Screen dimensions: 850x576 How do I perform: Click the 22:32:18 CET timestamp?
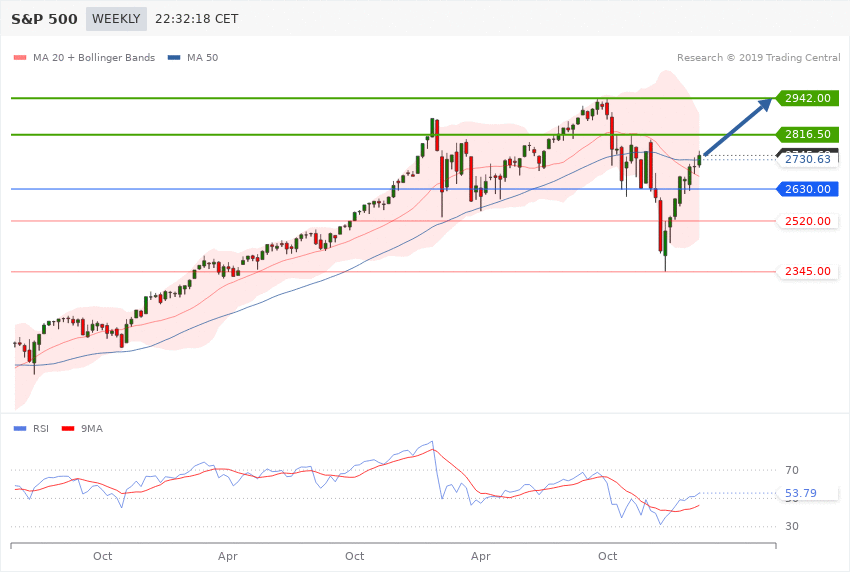click(x=196, y=19)
